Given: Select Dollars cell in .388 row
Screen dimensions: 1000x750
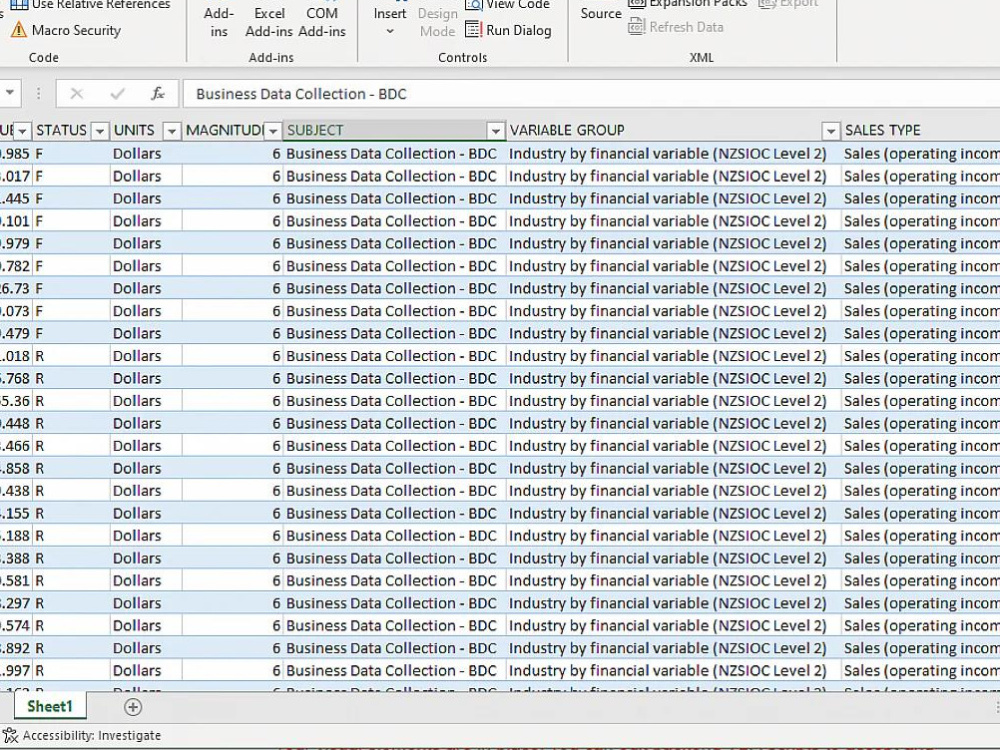Looking at the screenshot, I should (x=146, y=558).
